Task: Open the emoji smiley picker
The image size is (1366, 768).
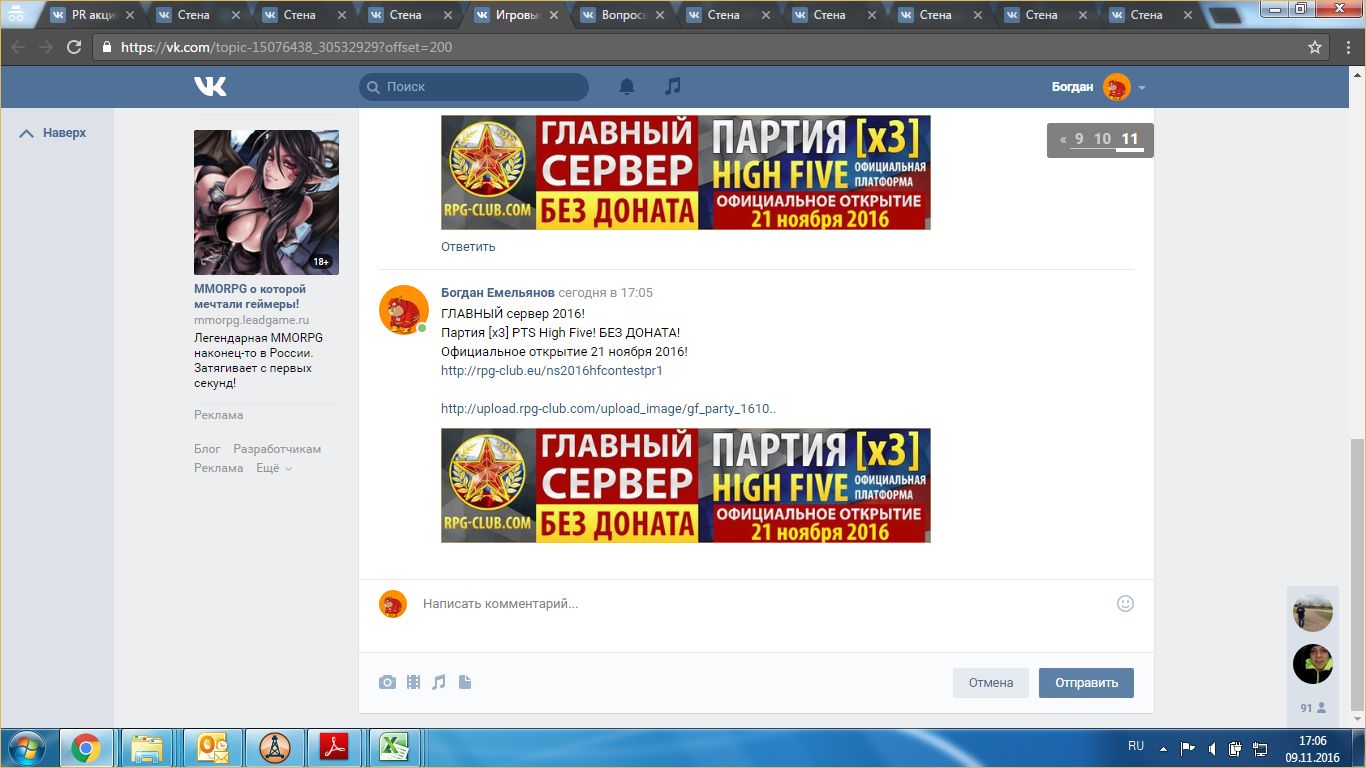Action: coord(1125,604)
